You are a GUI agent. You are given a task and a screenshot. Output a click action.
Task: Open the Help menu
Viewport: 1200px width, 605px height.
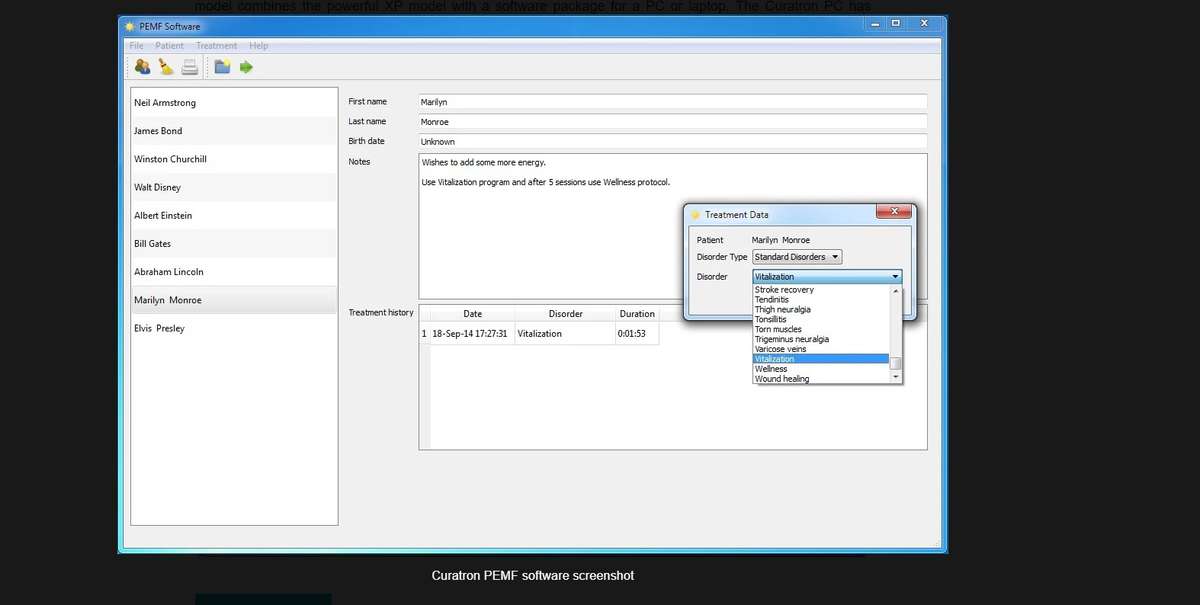point(258,45)
